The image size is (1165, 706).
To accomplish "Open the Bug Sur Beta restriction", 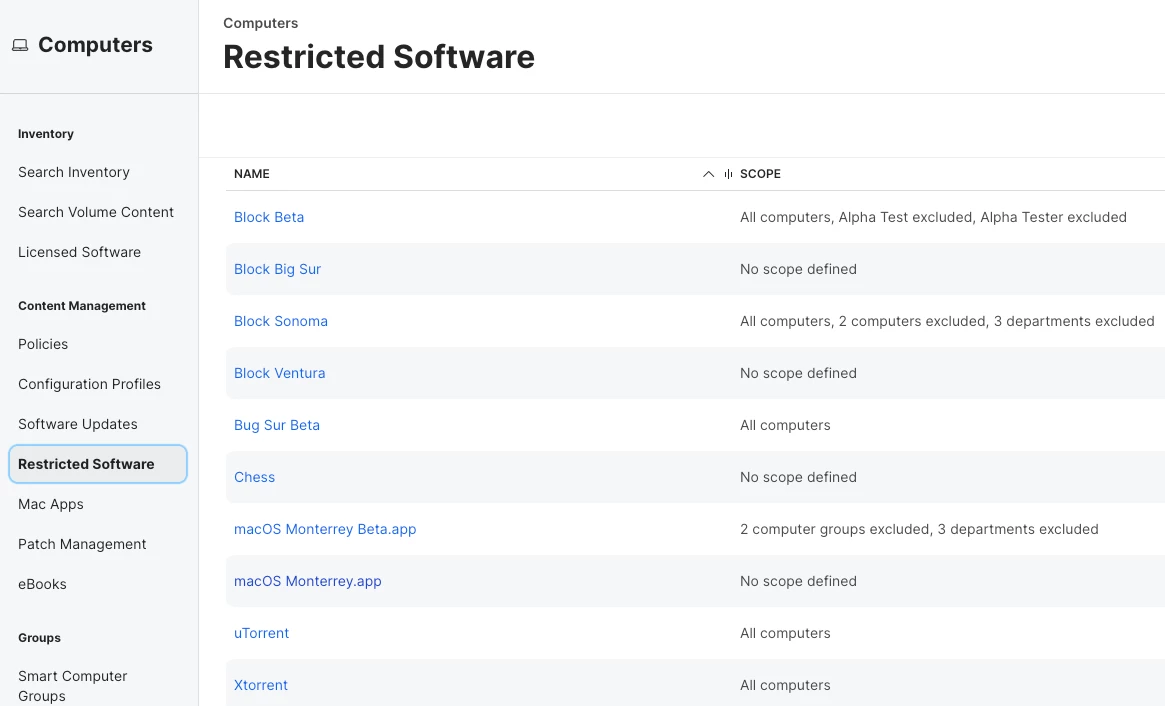I will [x=276, y=425].
